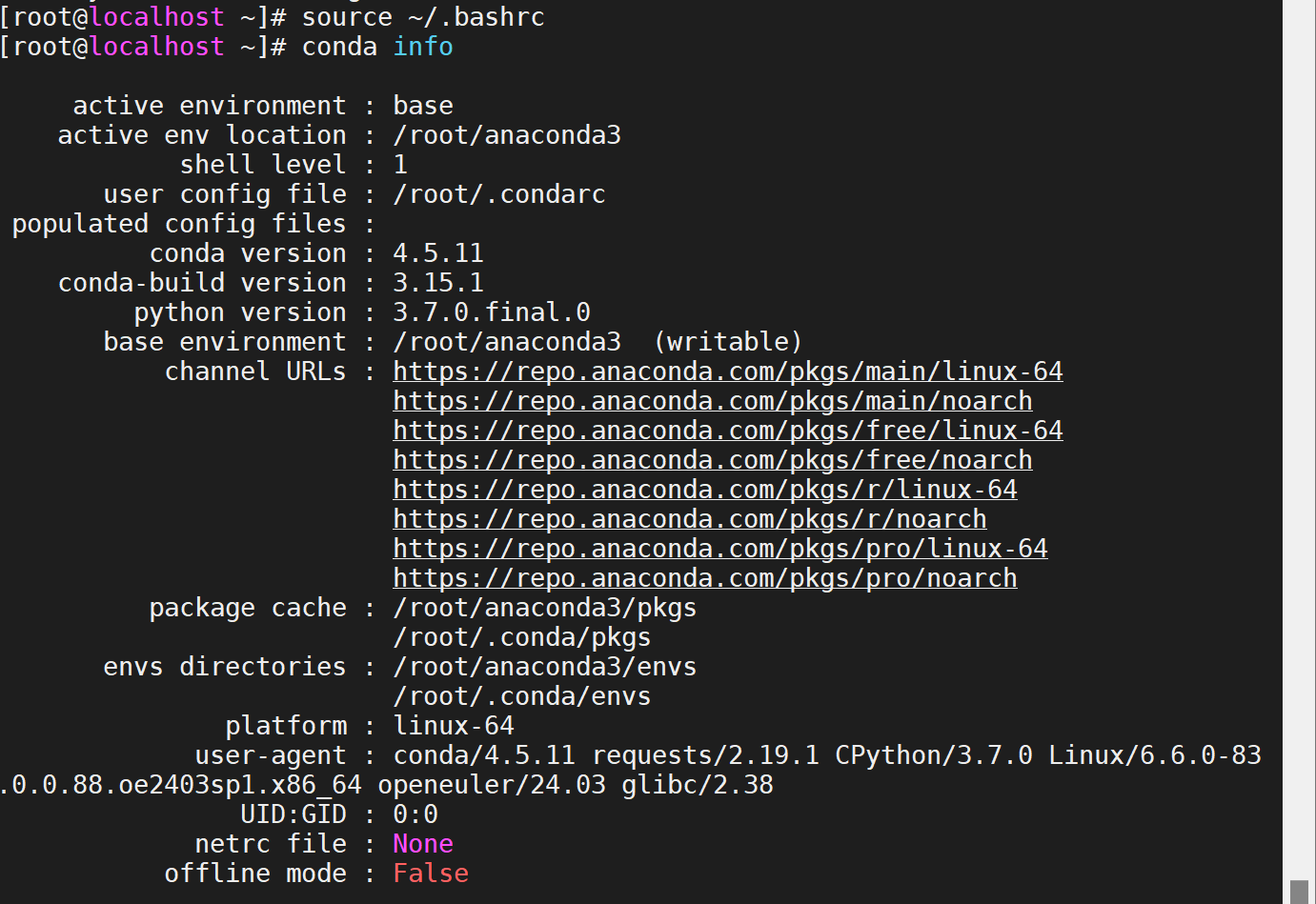Open the pkgs/r/linux-64 channel URL
Screen dimensions: 1316x904
pyautogui.click(x=704, y=490)
